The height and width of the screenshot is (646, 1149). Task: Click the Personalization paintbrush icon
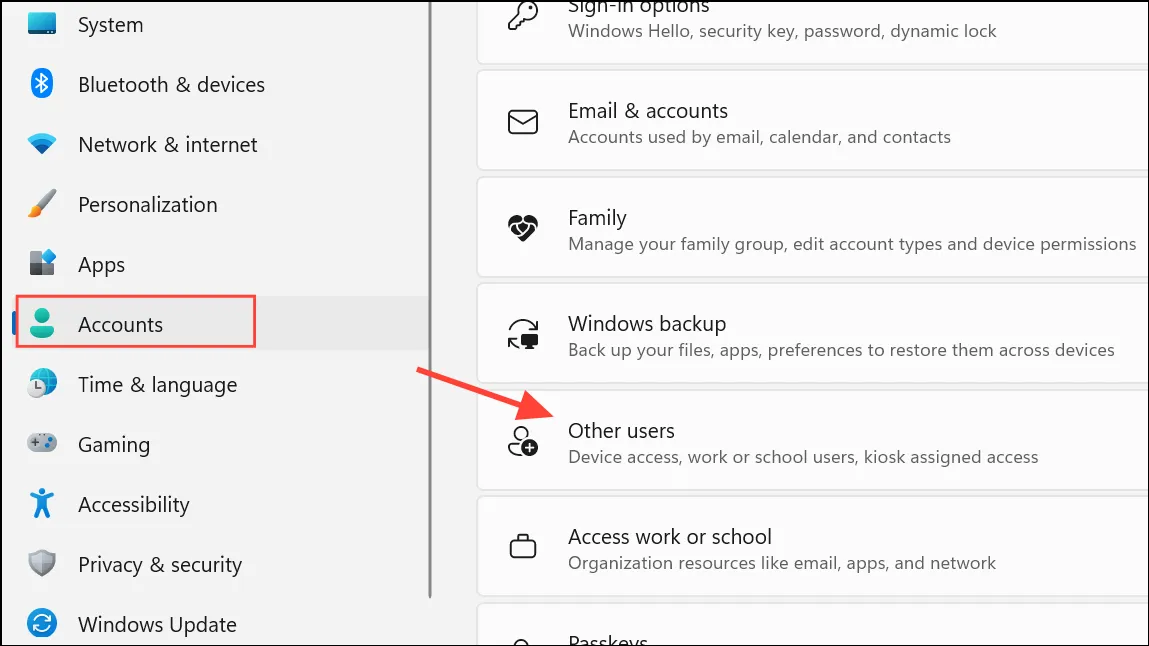(x=42, y=204)
